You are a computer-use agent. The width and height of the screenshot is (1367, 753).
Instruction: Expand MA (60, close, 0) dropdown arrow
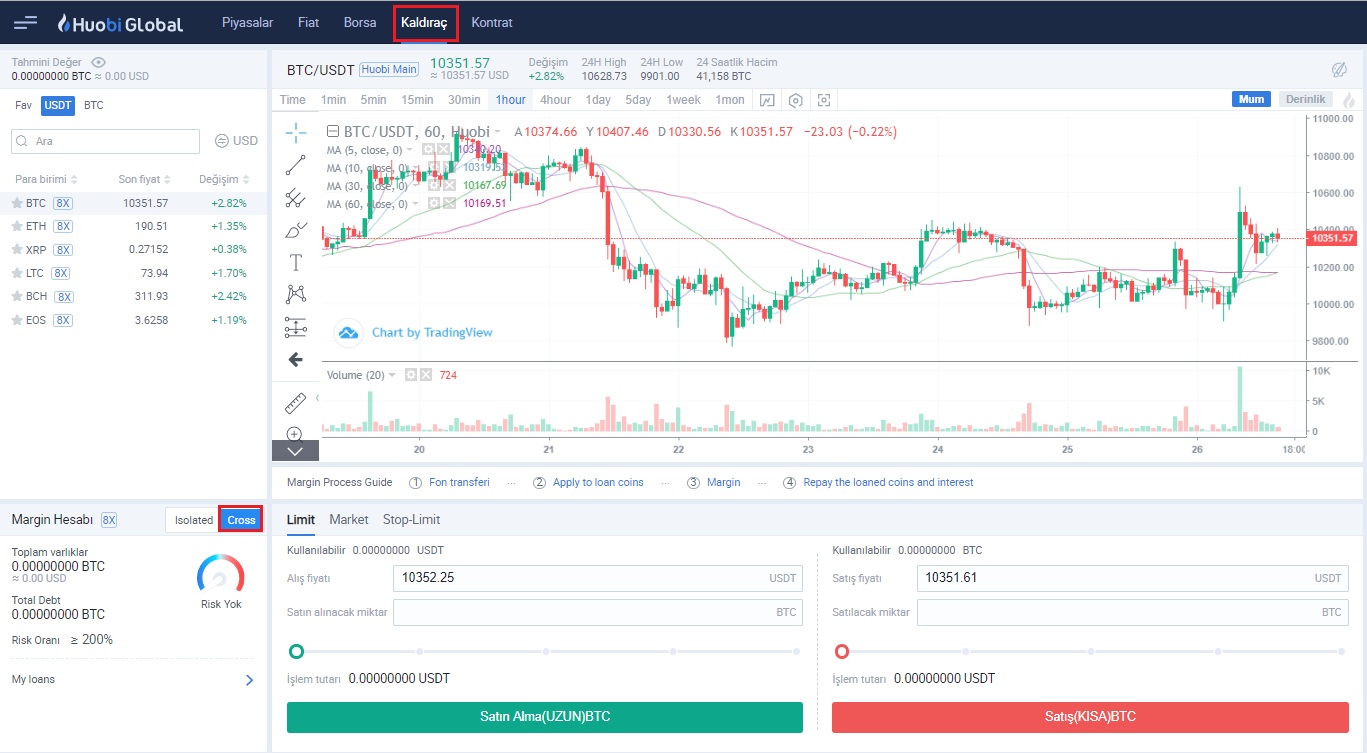417,203
